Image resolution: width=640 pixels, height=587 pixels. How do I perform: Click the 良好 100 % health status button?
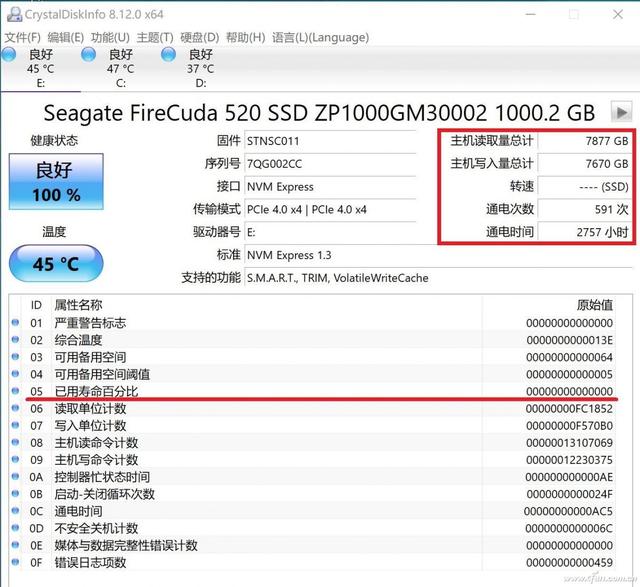click(56, 182)
